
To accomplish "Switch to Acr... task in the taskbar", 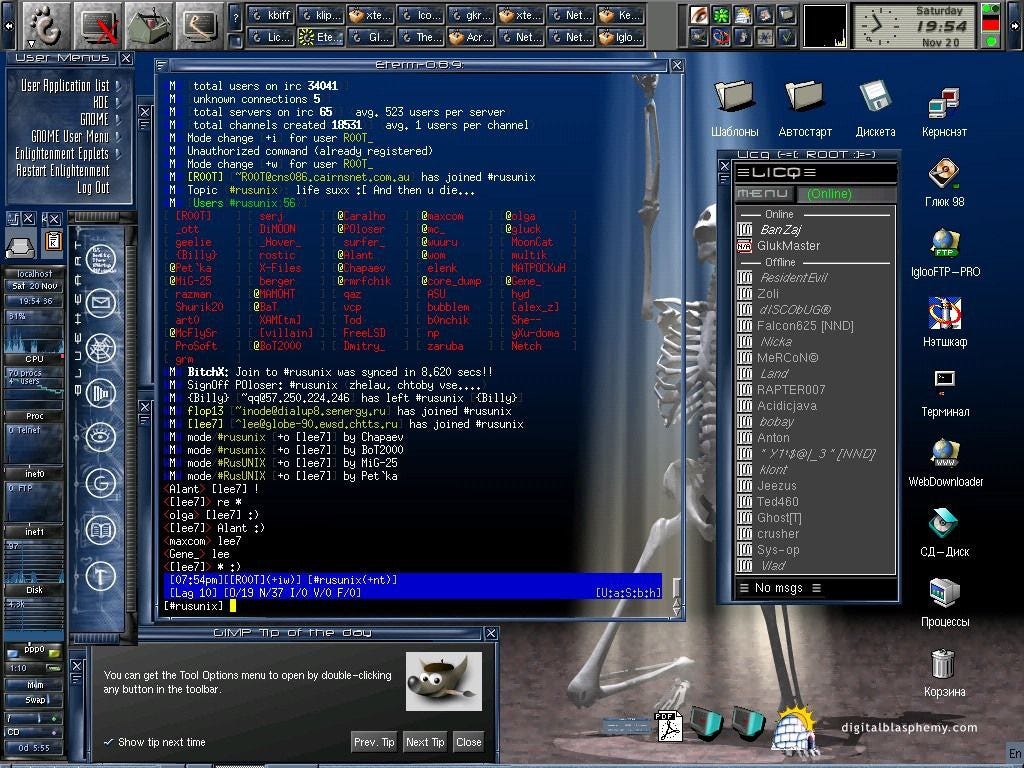I will coord(472,37).
